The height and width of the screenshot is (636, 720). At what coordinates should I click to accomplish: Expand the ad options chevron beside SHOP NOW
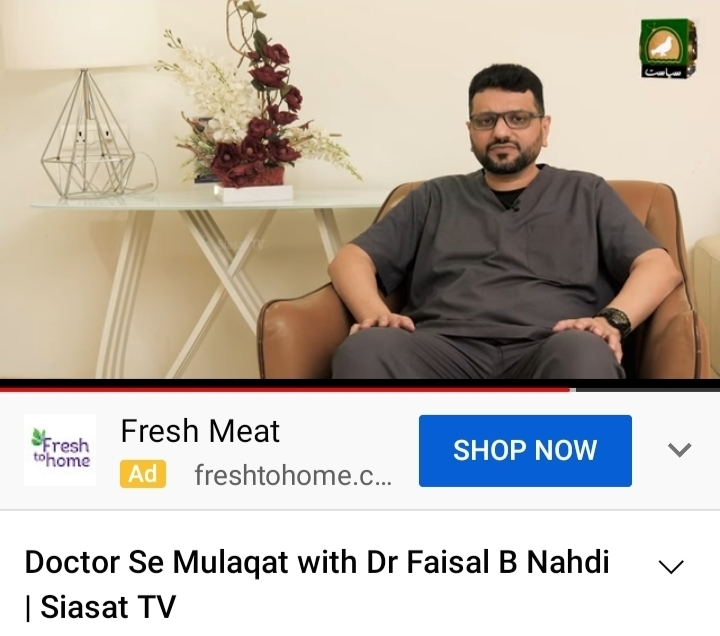point(679,450)
